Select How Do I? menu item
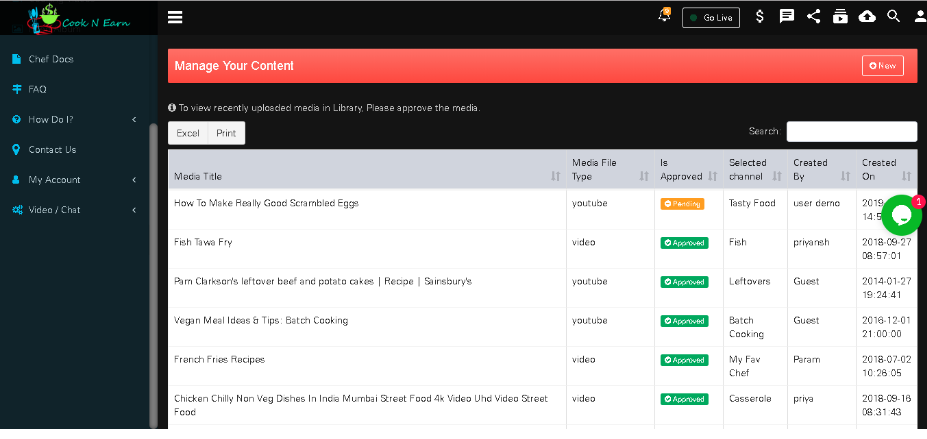 (51, 119)
